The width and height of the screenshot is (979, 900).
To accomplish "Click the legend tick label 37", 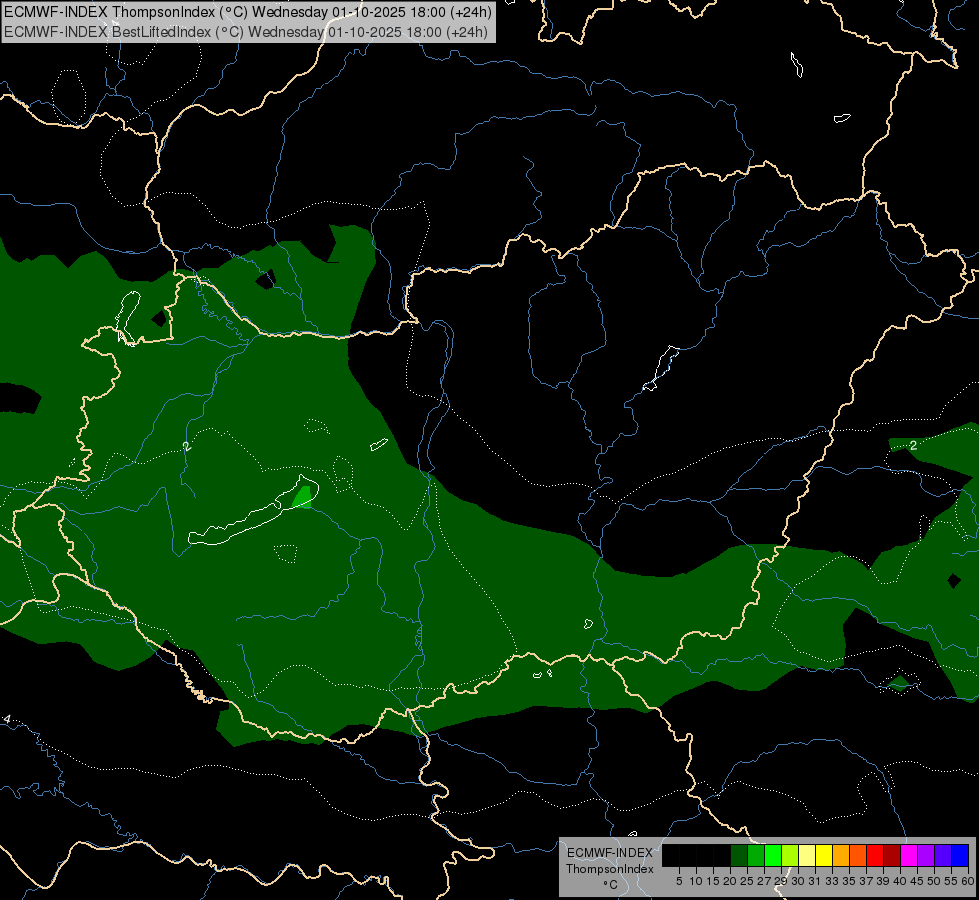I will point(866,881).
